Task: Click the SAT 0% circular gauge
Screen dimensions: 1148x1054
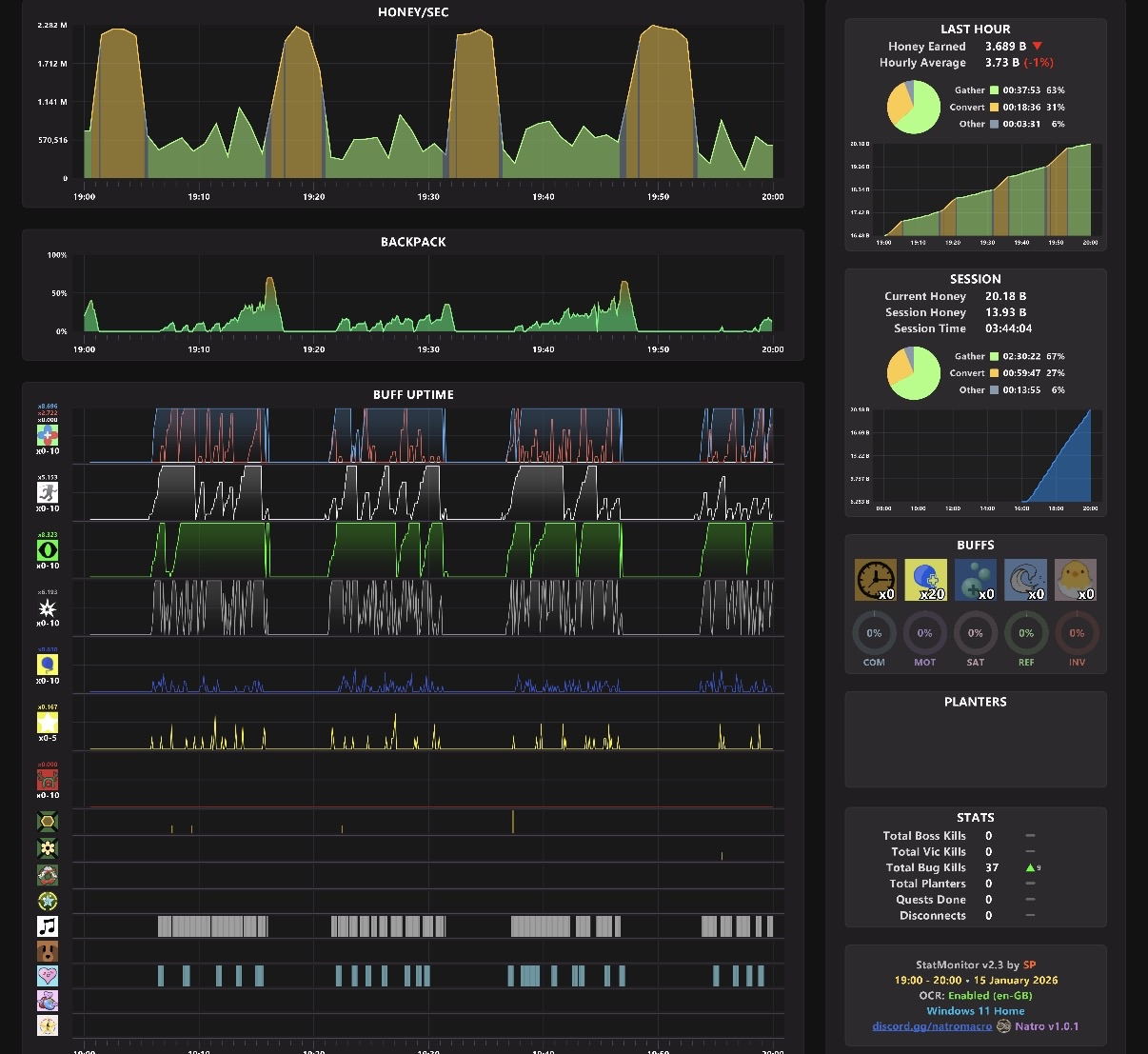Action: (x=976, y=633)
